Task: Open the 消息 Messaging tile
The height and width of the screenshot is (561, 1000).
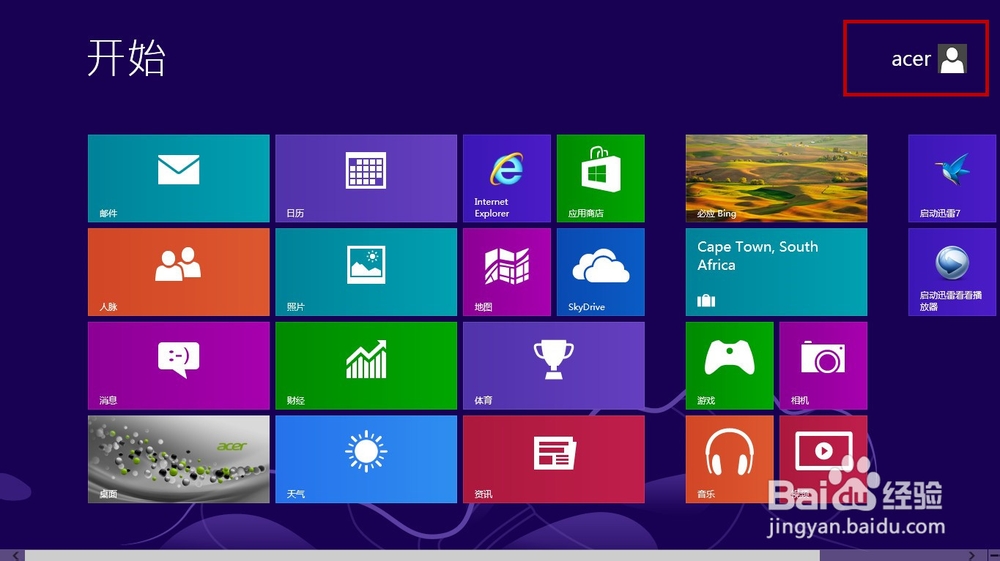Action: pyautogui.click(x=179, y=365)
